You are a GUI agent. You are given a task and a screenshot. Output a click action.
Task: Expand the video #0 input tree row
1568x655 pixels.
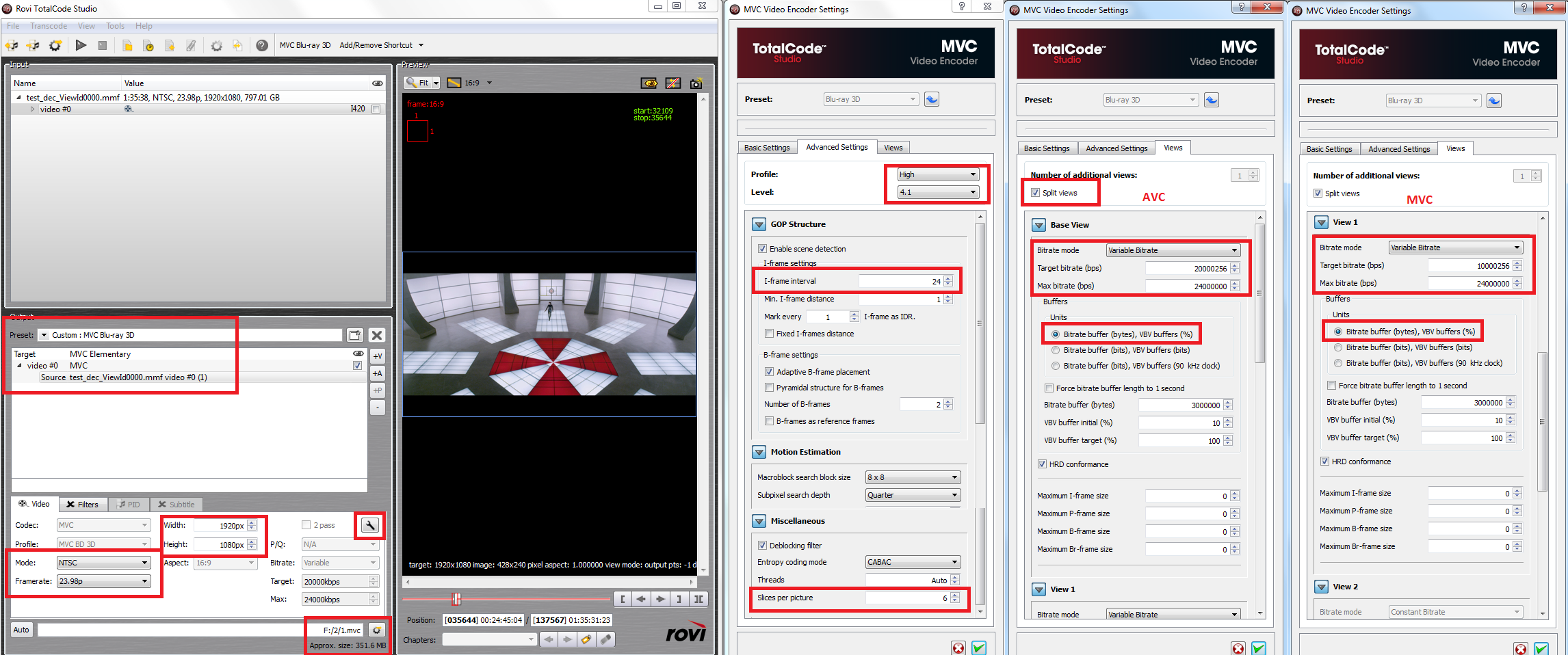[32, 109]
